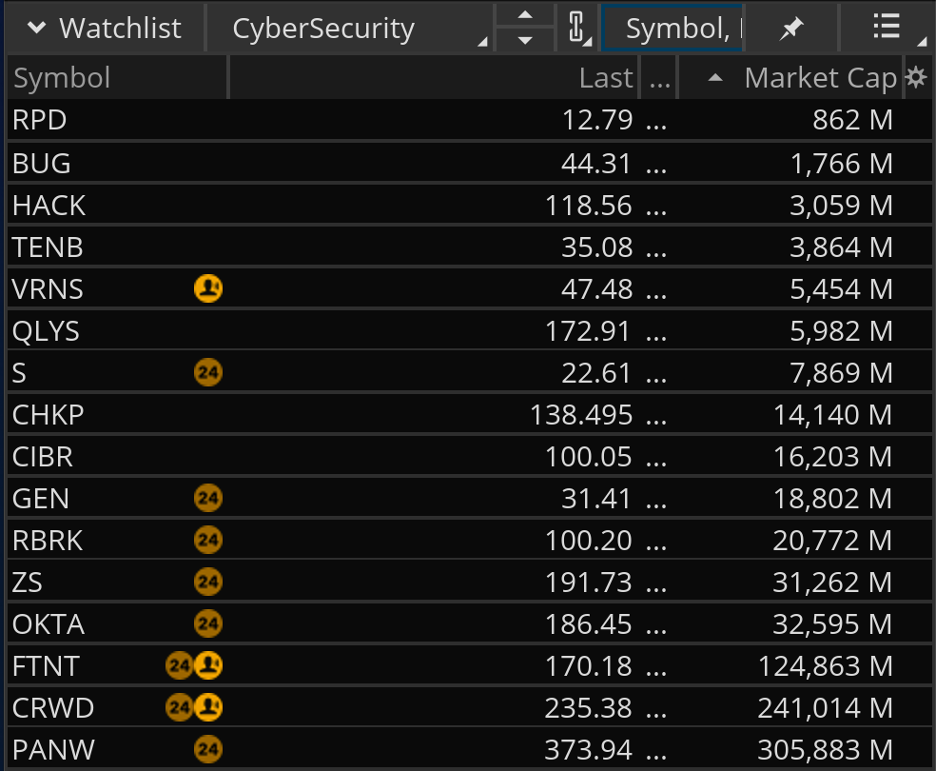Image resolution: width=936 pixels, height=772 pixels.
Task: Select the RBRK symbol
Action: pyautogui.click(x=47, y=540)
